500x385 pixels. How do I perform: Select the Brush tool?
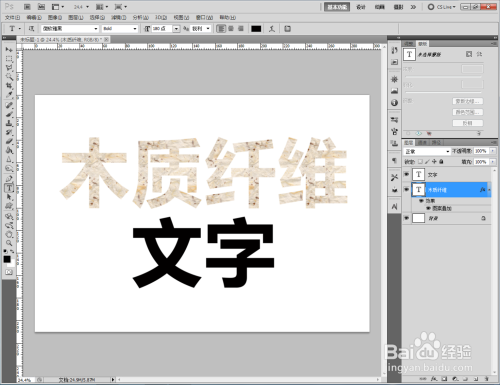[x=9, y=114]
